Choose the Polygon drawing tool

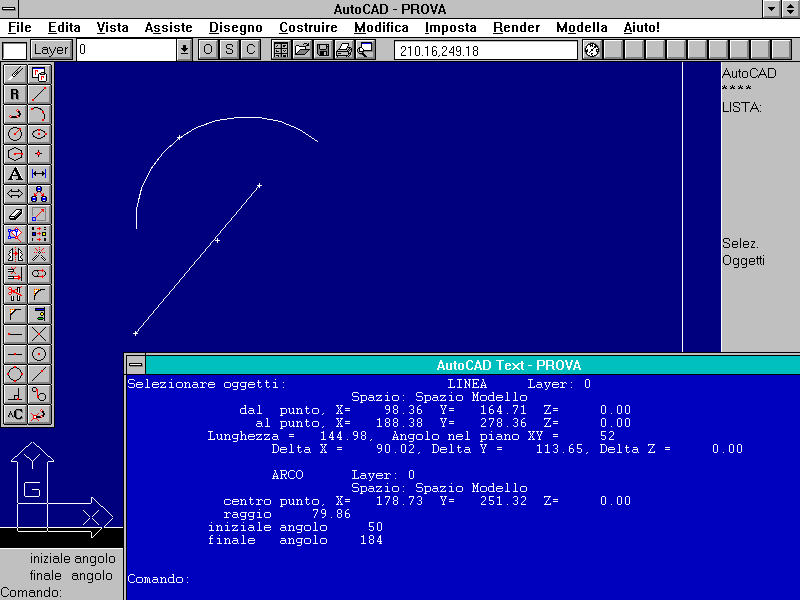[x=15, y=154]
